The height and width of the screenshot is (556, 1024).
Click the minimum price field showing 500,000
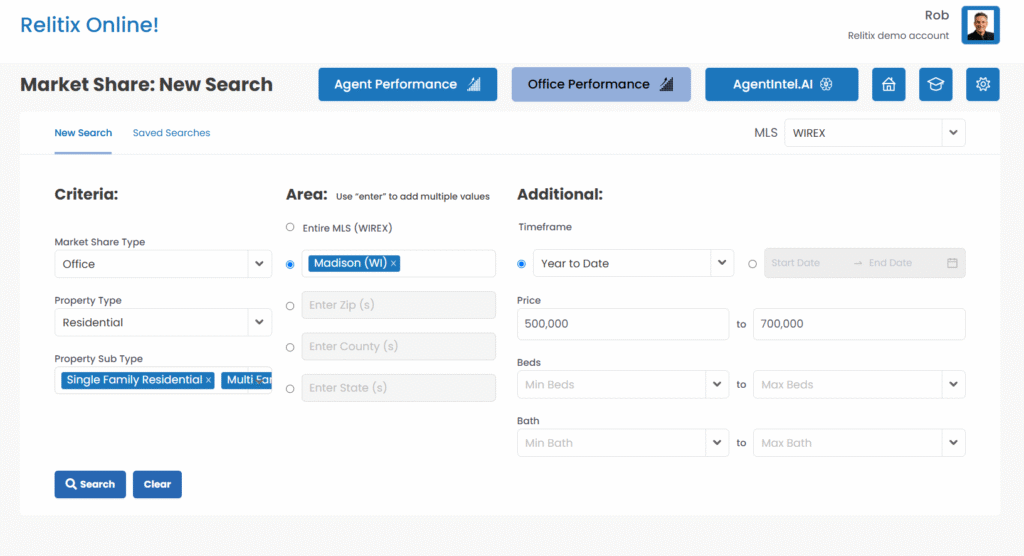coord(622,324)
